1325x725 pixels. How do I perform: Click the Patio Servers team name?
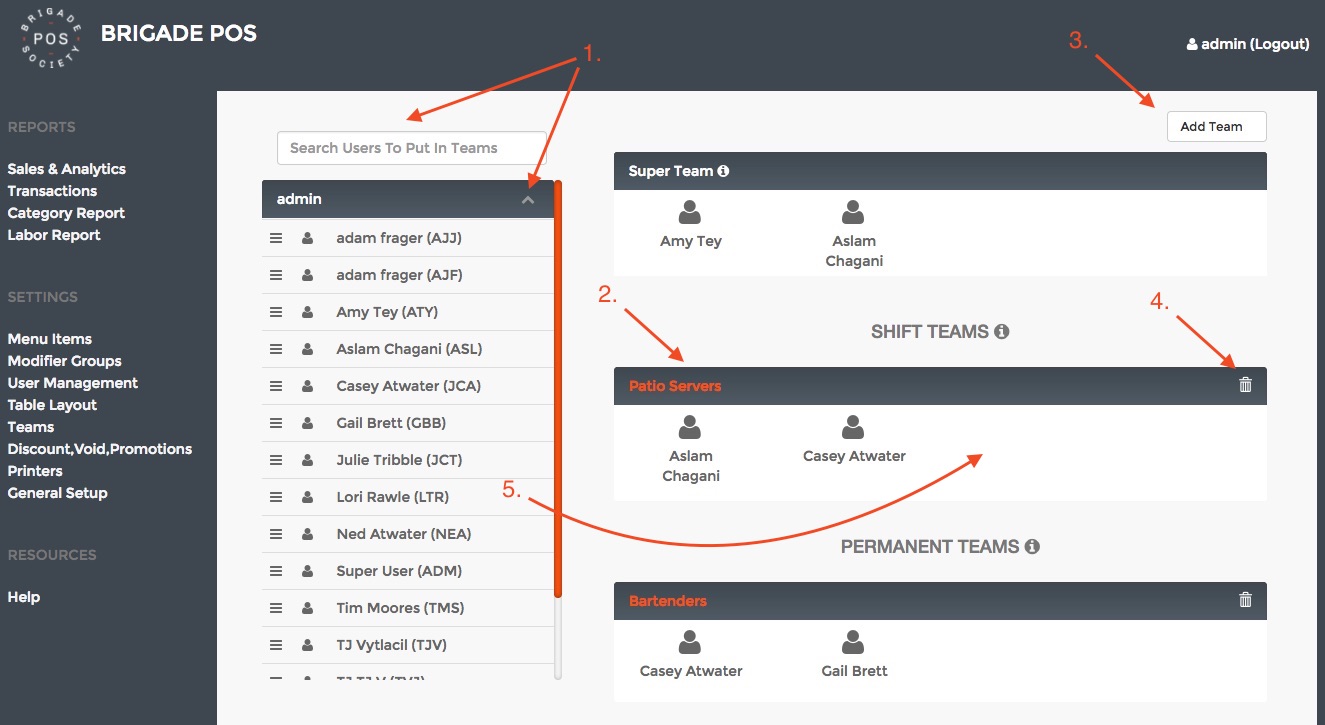coord(675,385)
